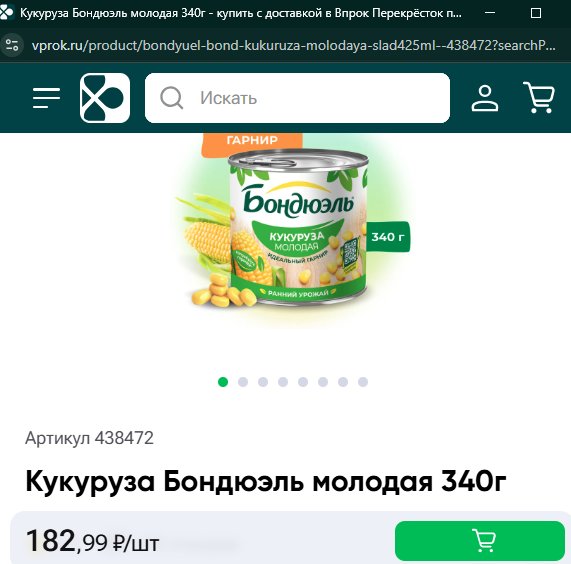Add corn to cart with green button
Viewport: 571px width, 564px height.
pos(480,541)
